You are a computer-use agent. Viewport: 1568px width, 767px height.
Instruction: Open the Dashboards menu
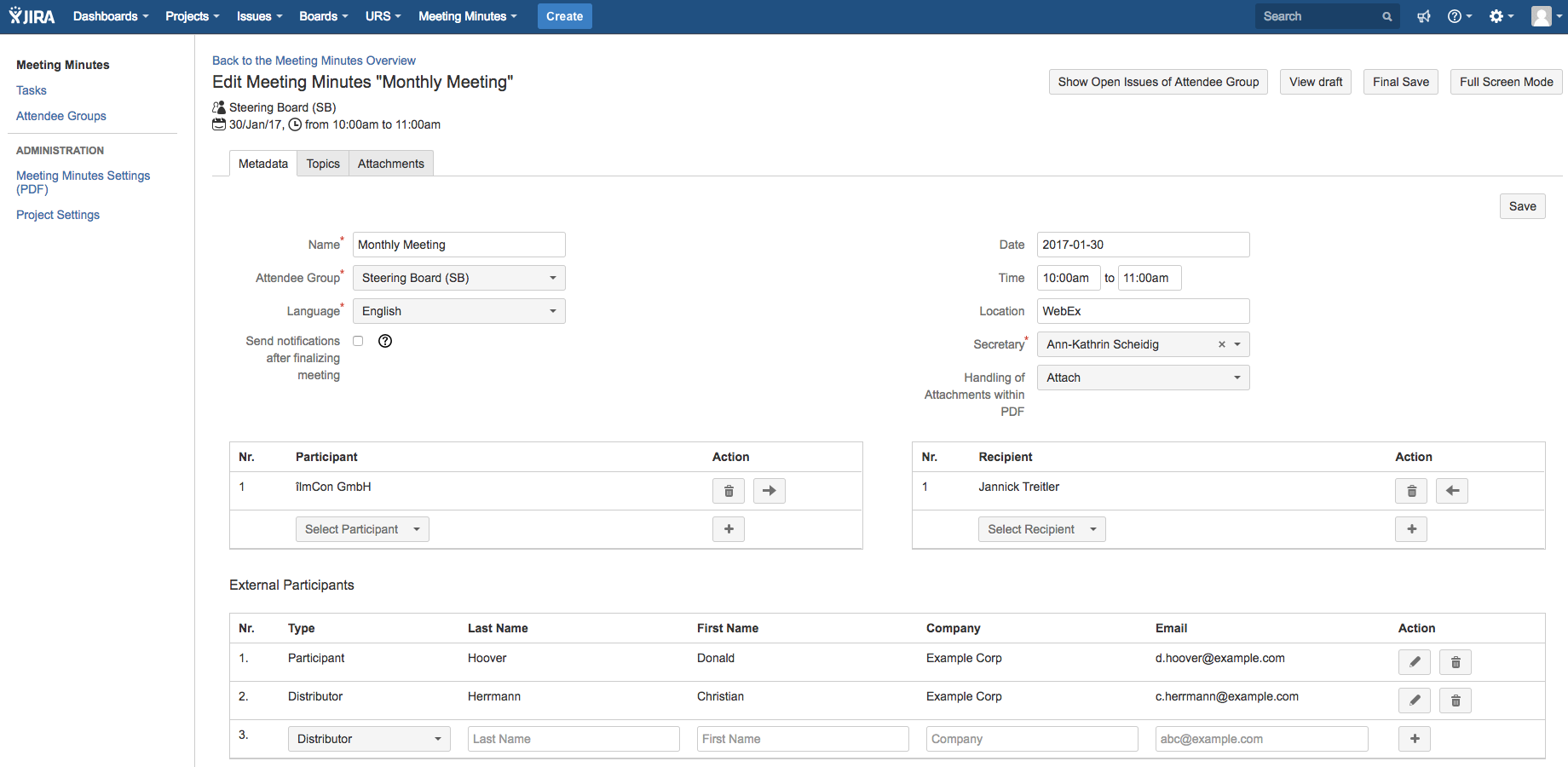(x=111, y=16)
